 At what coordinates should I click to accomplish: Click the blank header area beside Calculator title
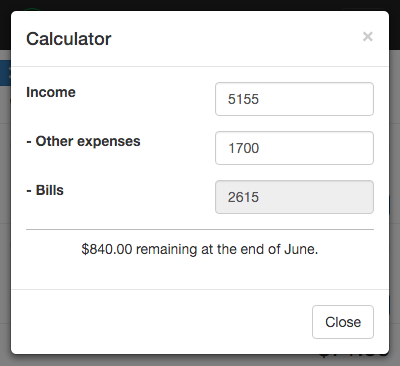click(x=237, y=39)
